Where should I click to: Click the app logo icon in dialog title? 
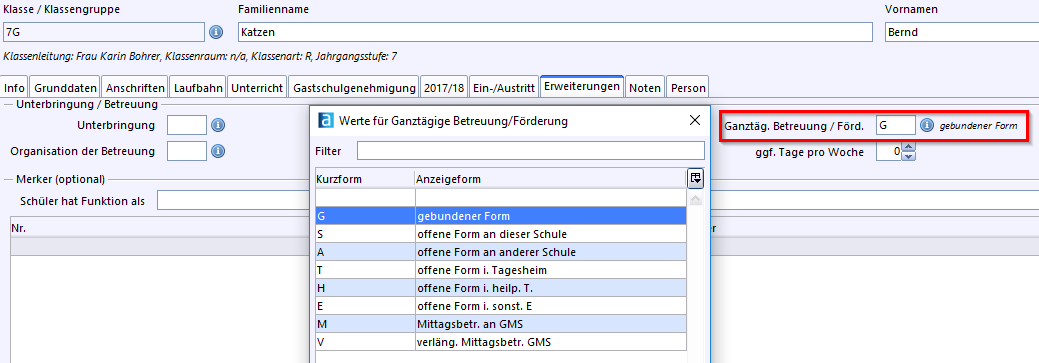325,121
